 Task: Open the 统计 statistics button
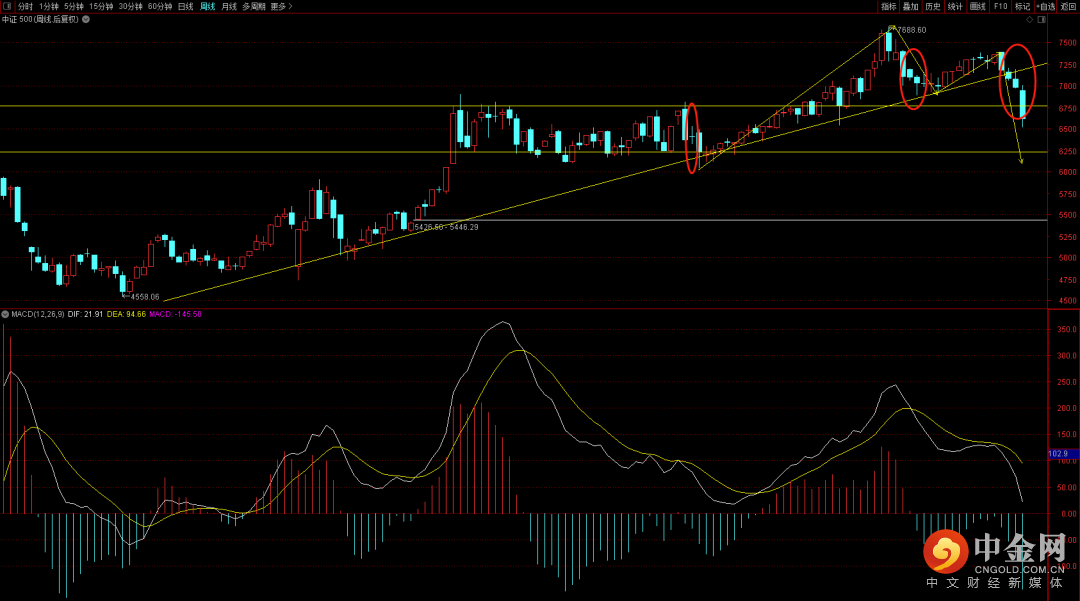(x=955, y=6)
